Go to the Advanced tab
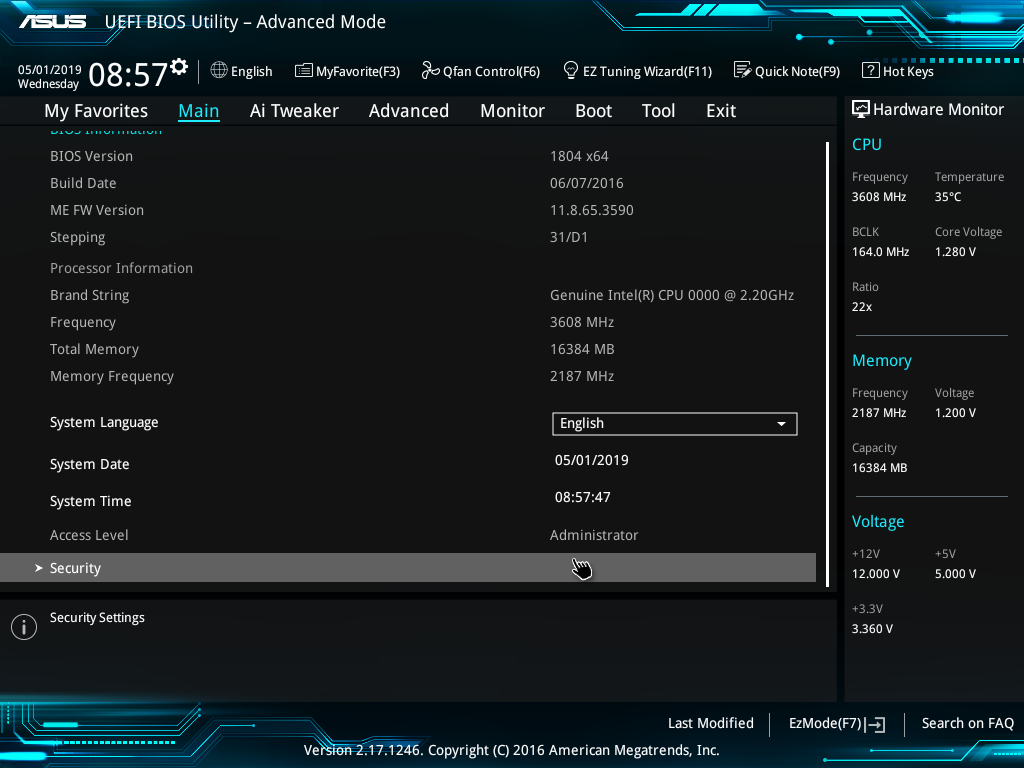 pyautogui.click(x=409, y=111)
